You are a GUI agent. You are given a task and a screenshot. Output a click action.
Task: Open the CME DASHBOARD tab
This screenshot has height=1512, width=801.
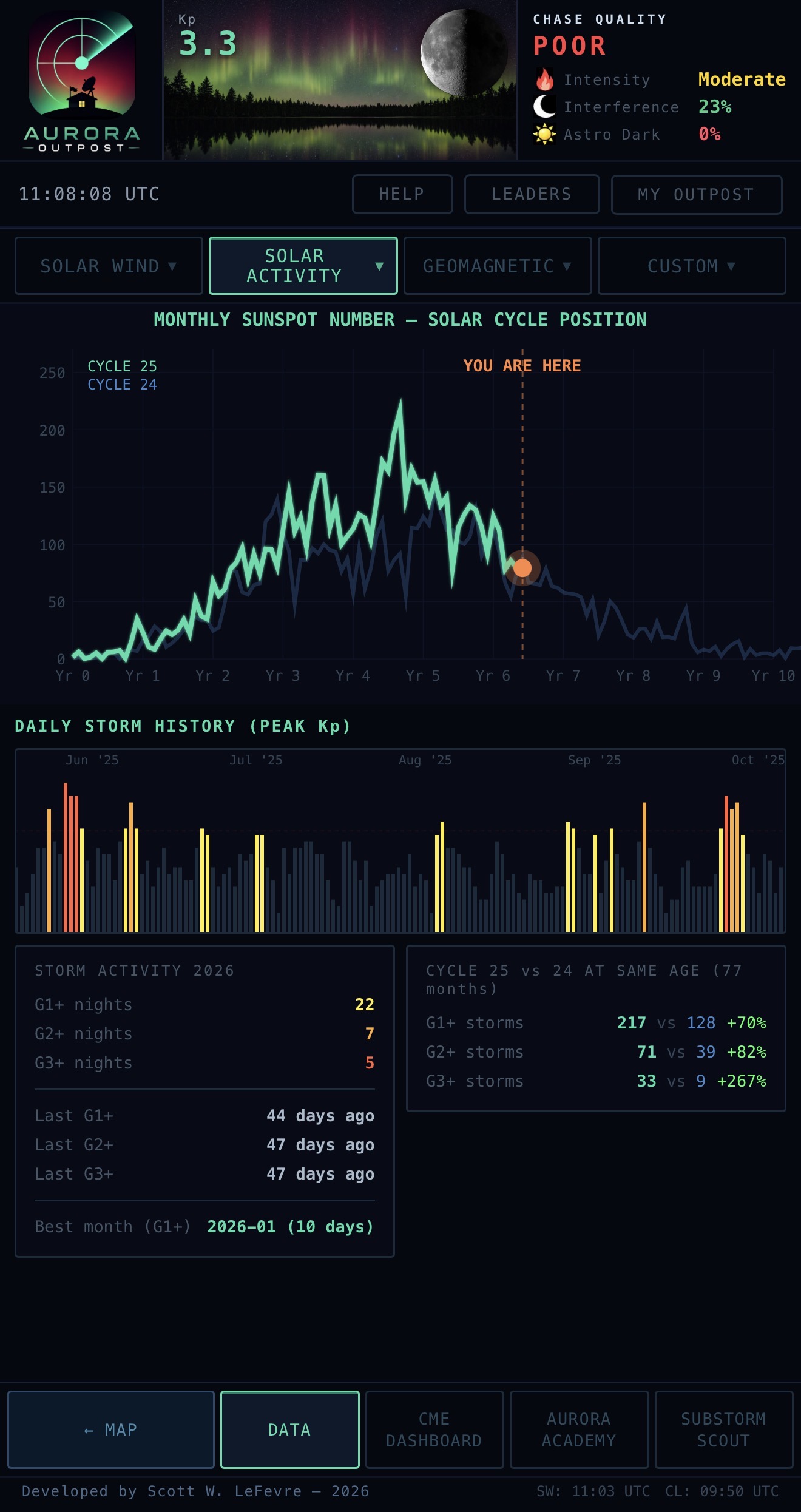(x=434, y=1430)
